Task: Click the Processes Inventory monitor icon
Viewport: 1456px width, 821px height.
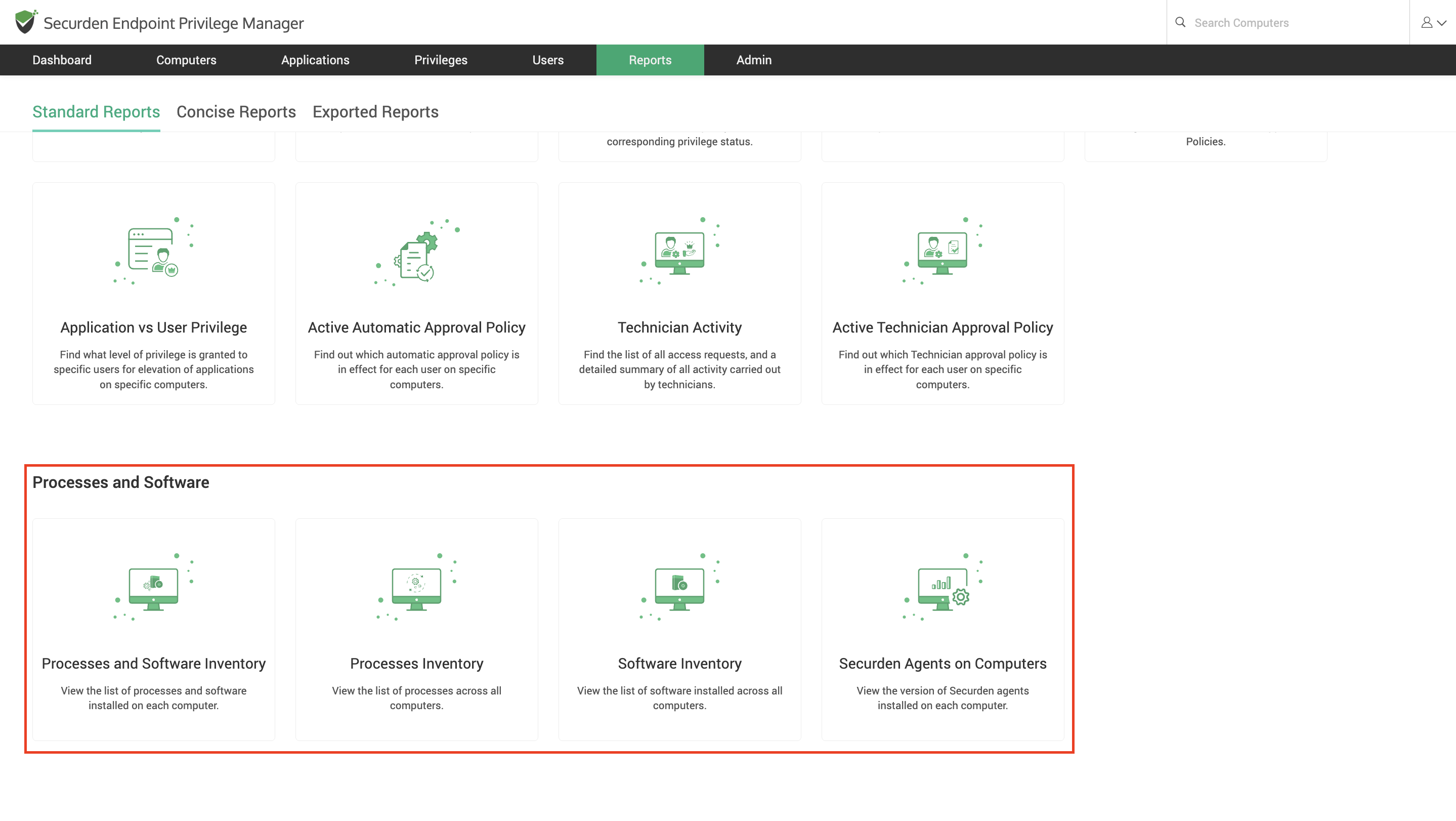Action: pyautogui.click(x=416, y=588)
